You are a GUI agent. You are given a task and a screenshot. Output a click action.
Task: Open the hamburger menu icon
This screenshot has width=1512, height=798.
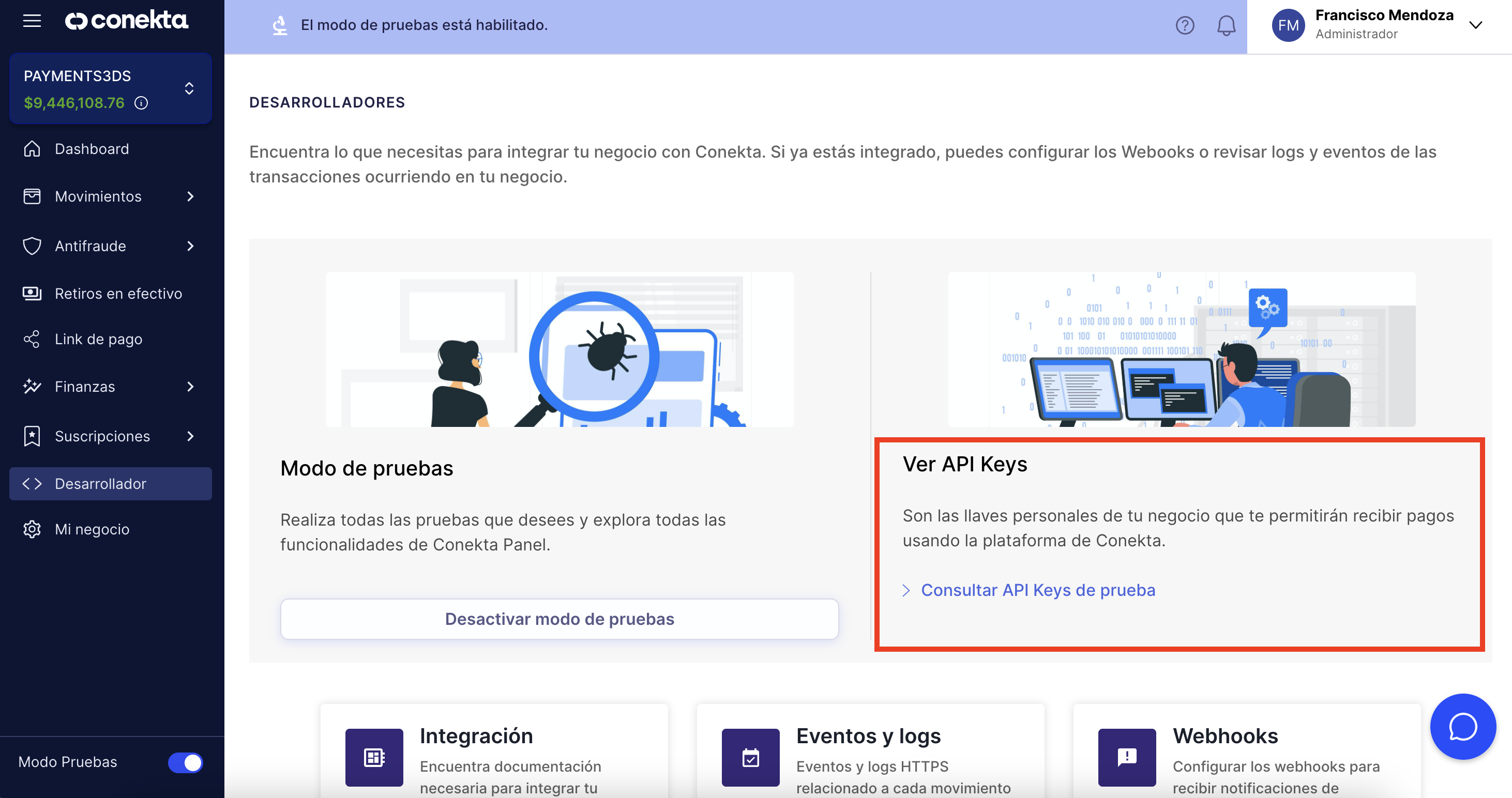click(x=32, y=21)
